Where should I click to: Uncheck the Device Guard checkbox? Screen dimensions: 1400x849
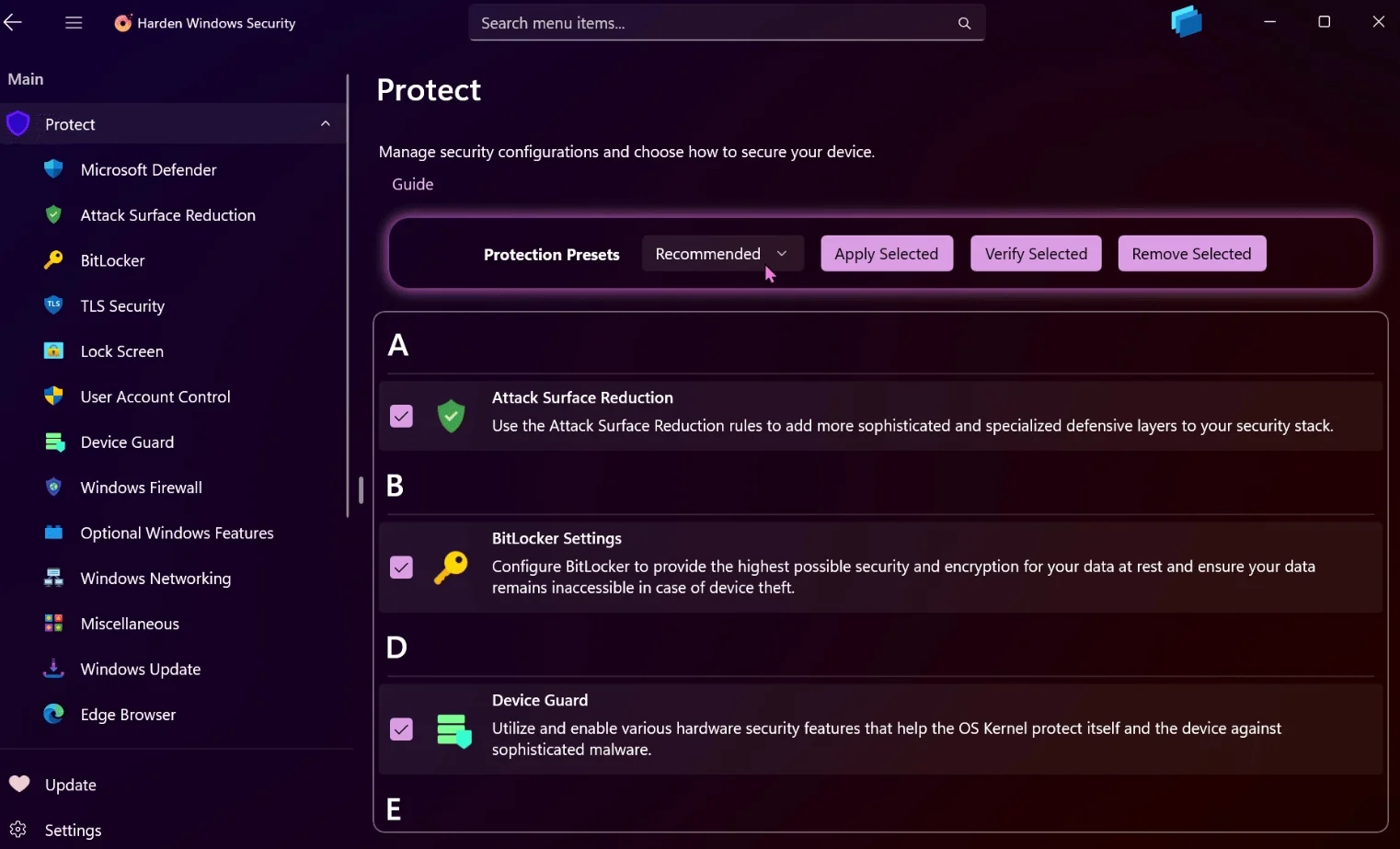[x=400, y=729]
